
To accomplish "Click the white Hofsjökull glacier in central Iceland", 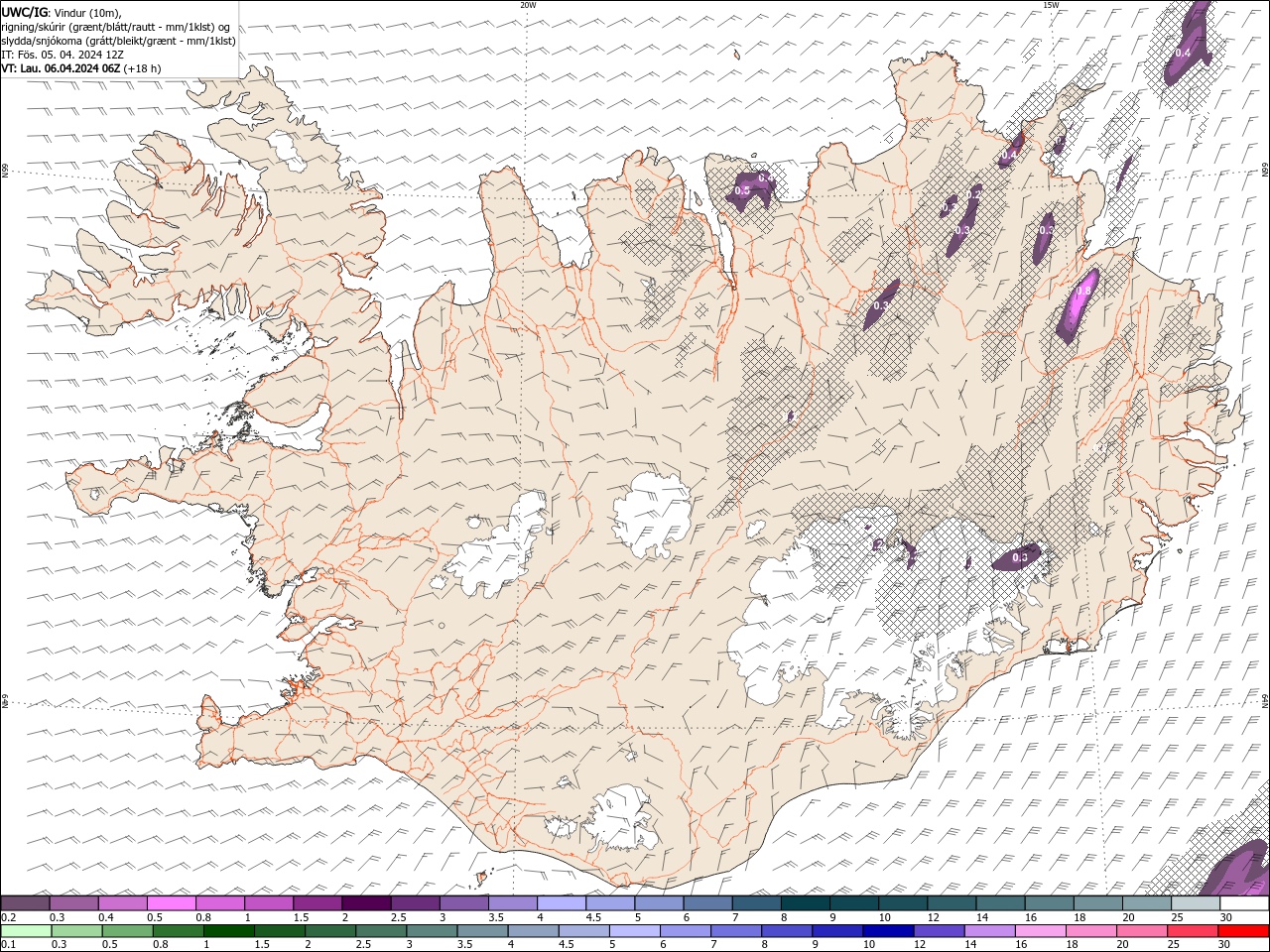I will tap(653, 516).
